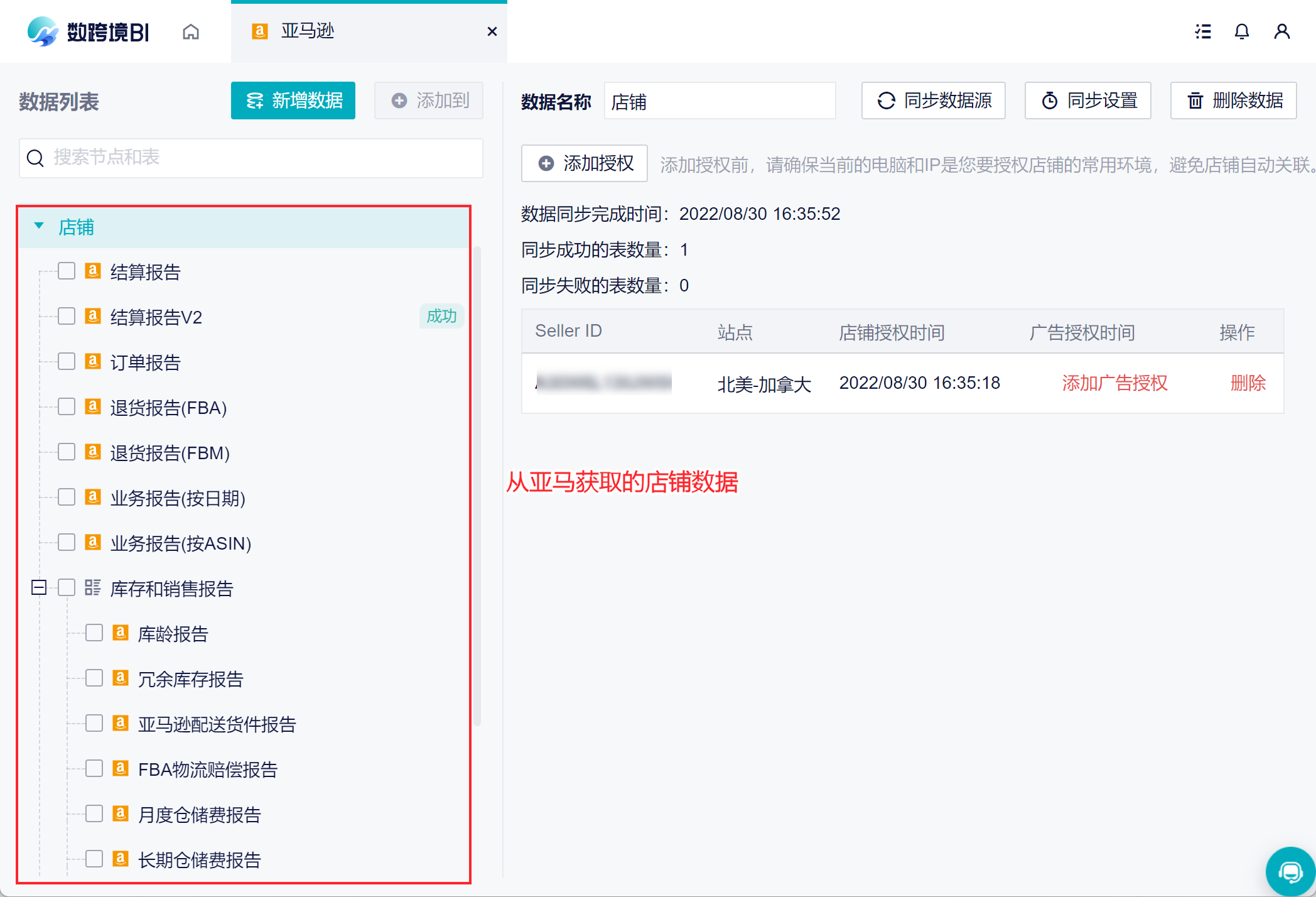This screenshot has height=897, width=1316.
Task: Open customer service chat bubble
Action: coord(1290,872)
